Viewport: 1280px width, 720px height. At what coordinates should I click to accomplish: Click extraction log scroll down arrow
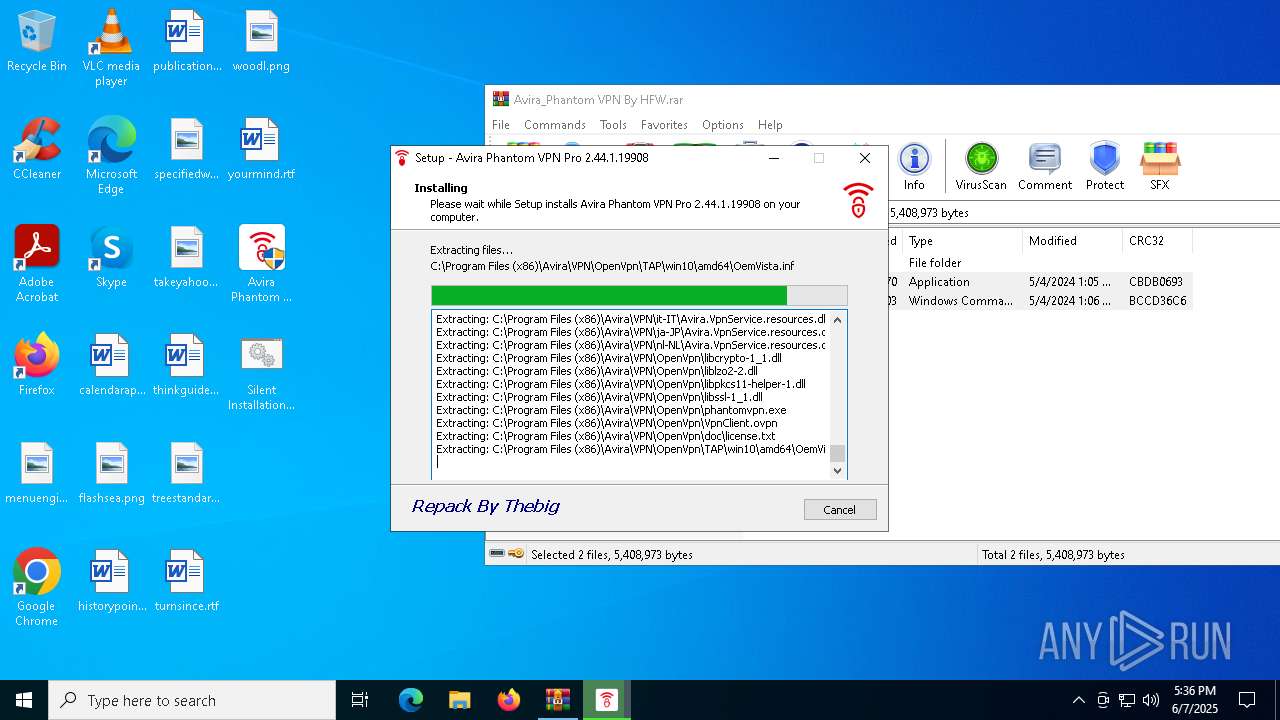tap(838, 470)
